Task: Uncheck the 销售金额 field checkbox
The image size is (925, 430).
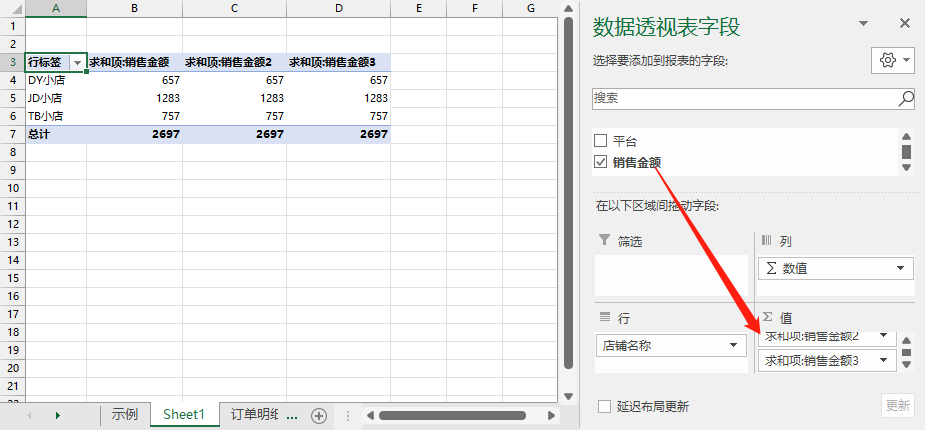Action: pos(600,162)
